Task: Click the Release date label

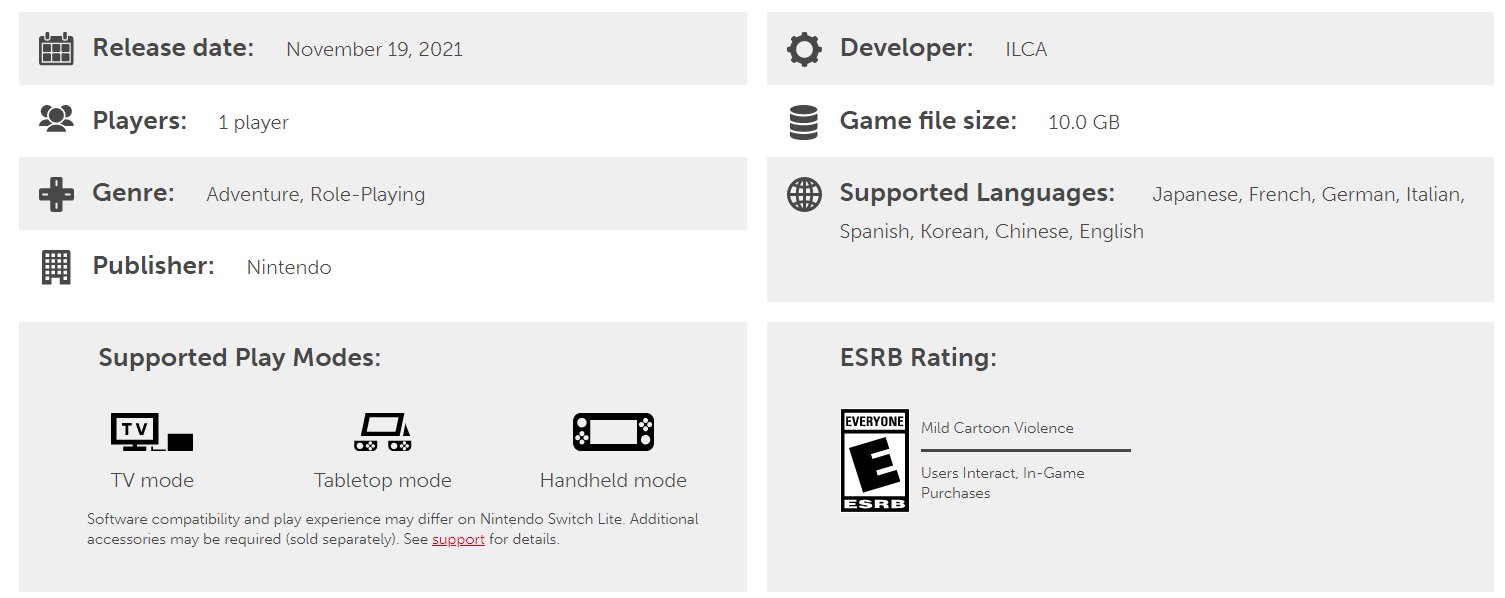Action: [173, 47]
